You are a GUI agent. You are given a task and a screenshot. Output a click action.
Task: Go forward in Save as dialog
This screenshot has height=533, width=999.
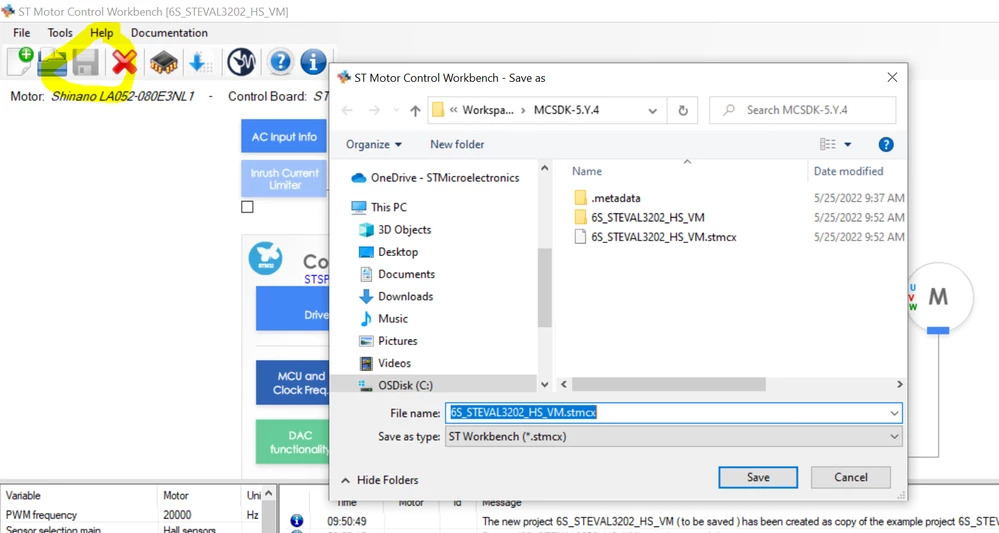coord(375,110)
